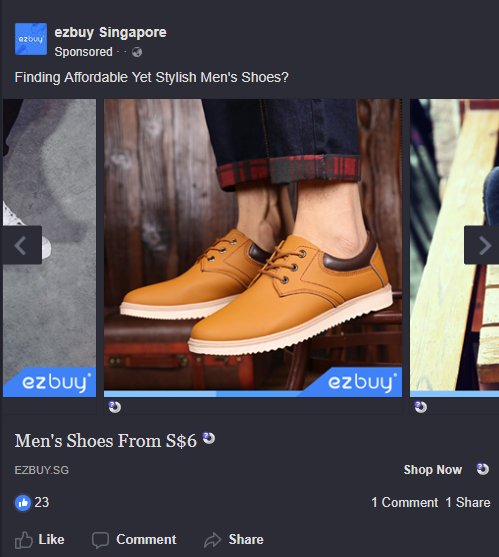Open the partial white sneaker image on left

(49, 248)
